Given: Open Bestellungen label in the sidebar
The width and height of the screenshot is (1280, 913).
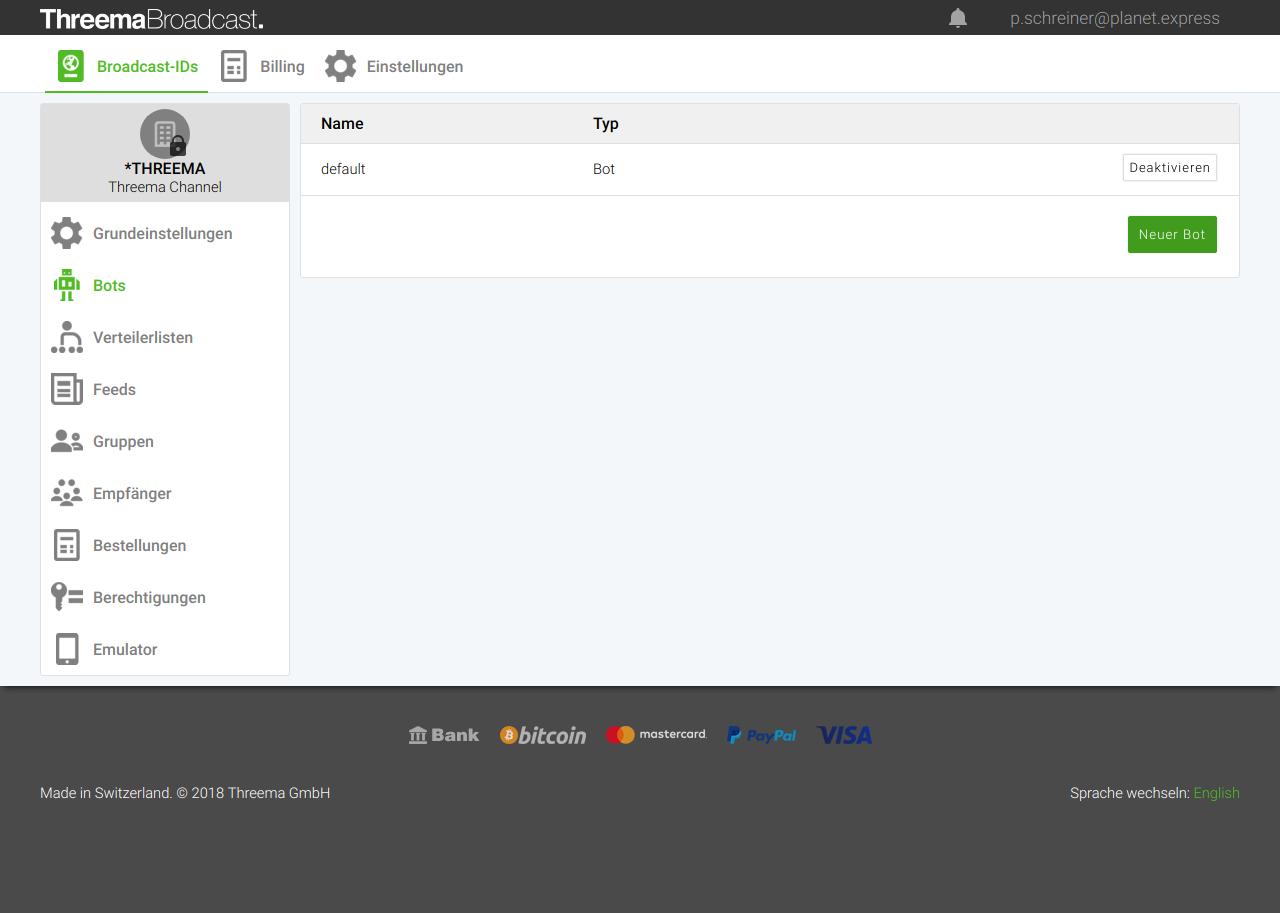Looking at the screenshot, I should tap(140, 545).
